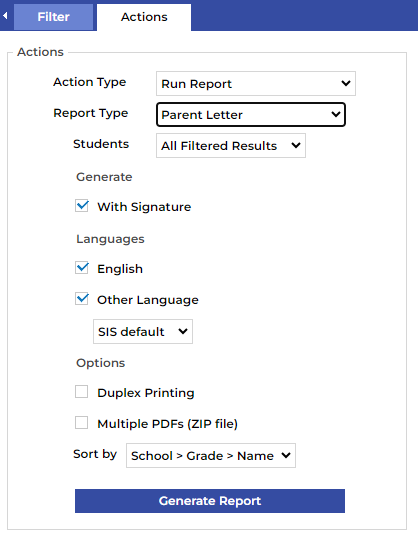Open the SIS default language dropdown
The image size is (418, 540).
(143, 332)
